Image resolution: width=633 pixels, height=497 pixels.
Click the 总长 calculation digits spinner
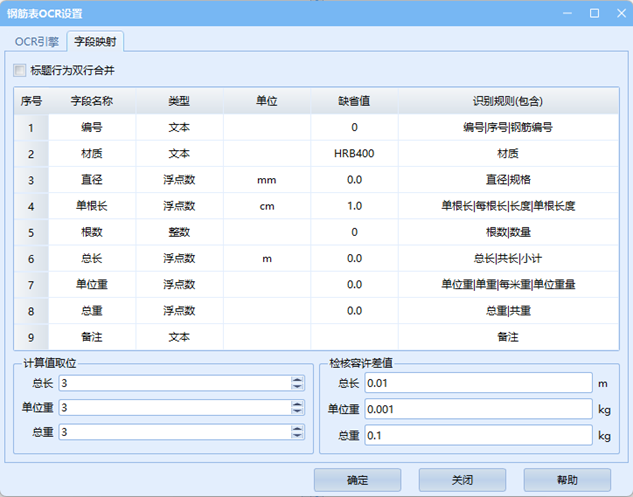[174, 383]
